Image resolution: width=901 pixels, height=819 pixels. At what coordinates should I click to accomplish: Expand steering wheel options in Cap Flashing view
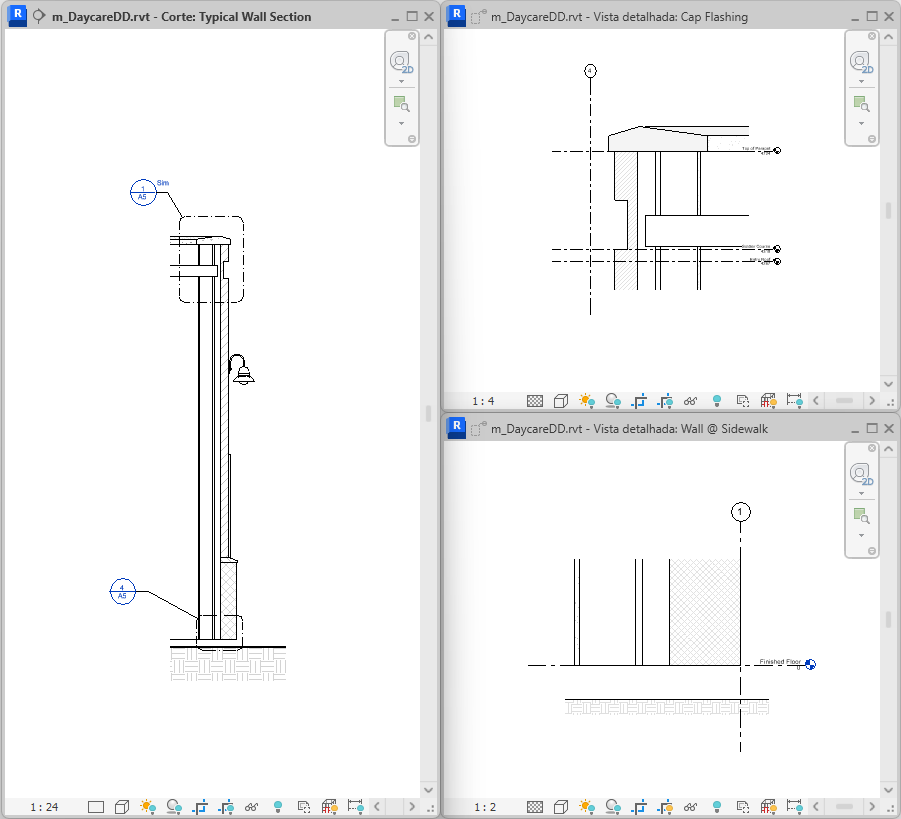[x=861, y=81]
